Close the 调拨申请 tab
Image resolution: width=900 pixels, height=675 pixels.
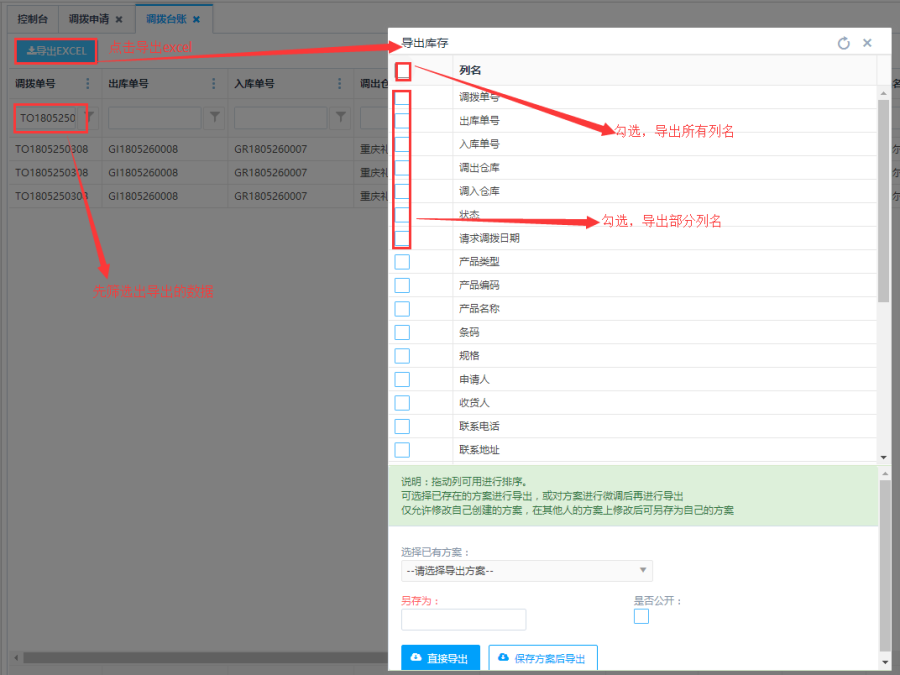pos(119,19)
